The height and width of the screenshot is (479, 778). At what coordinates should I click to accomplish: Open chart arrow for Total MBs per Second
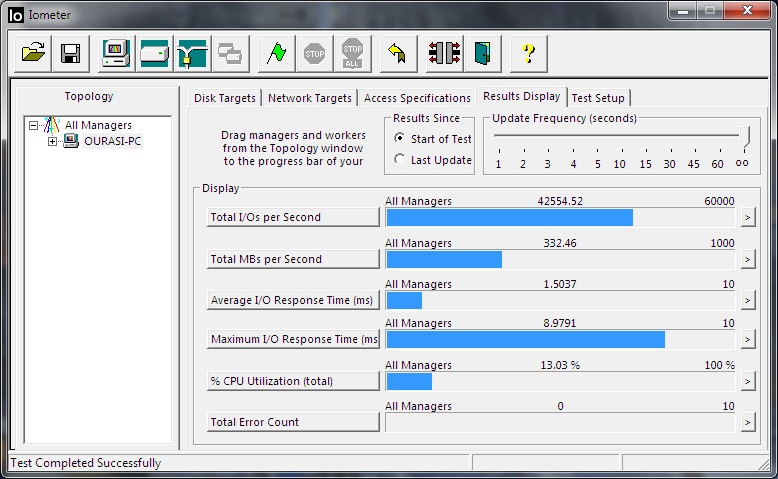click(x=748, y=260)
